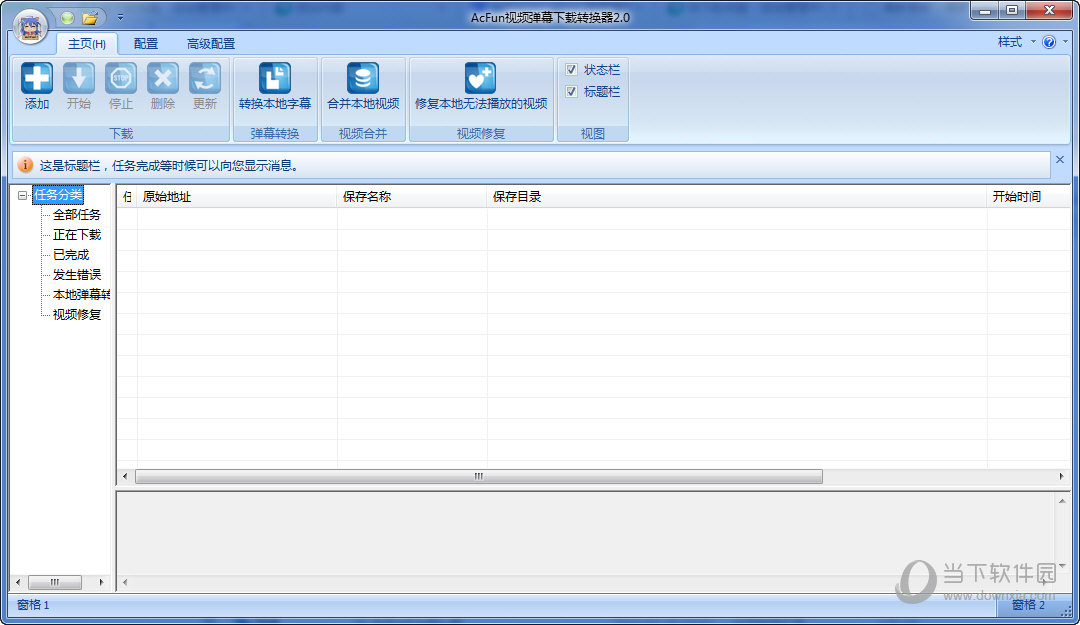Click the log pane scroll up arrow
The image size is (1080, 625).
coord(1062,501)
